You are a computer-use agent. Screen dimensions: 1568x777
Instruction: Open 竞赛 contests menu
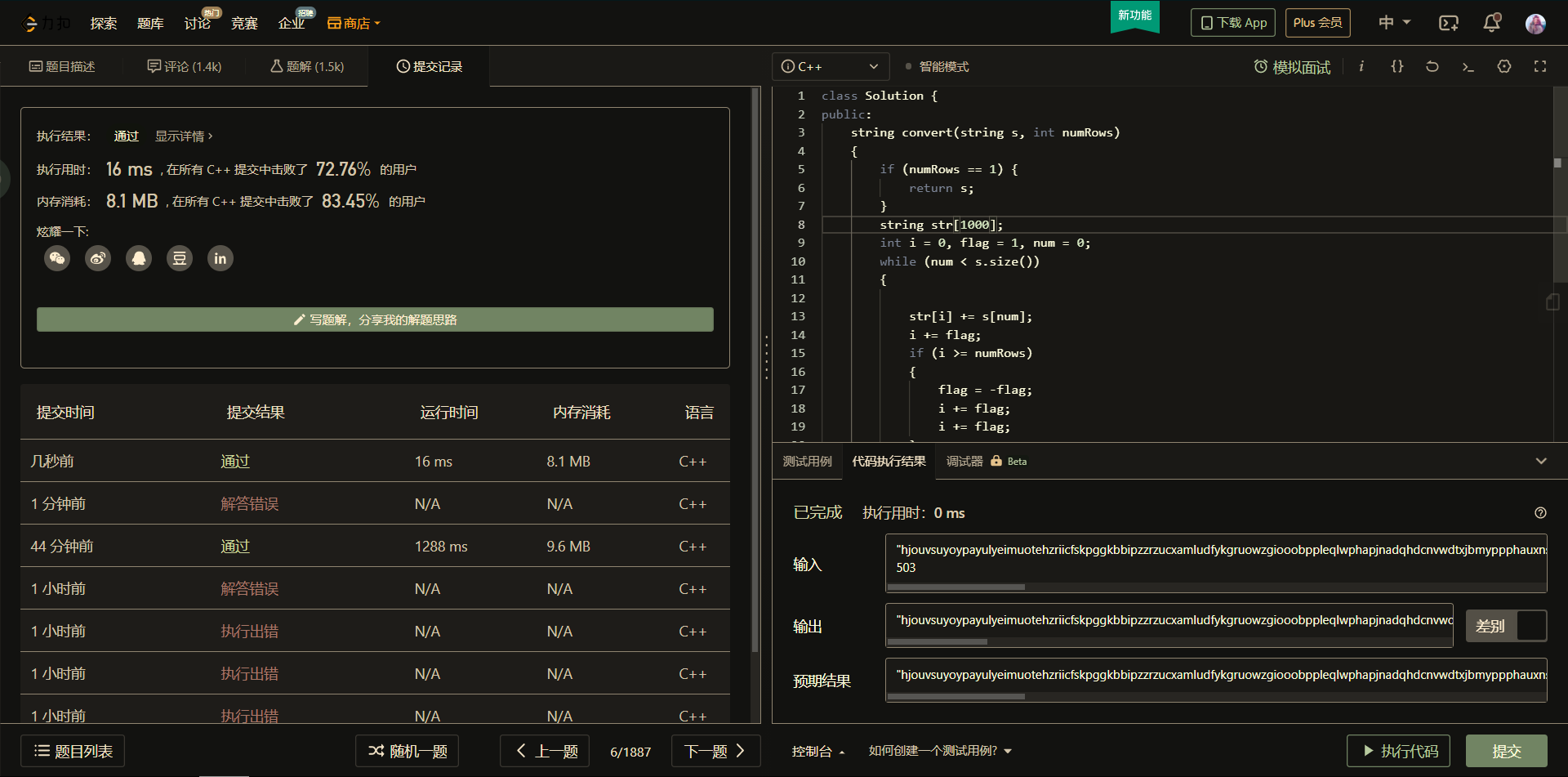(x=244, y=23)
